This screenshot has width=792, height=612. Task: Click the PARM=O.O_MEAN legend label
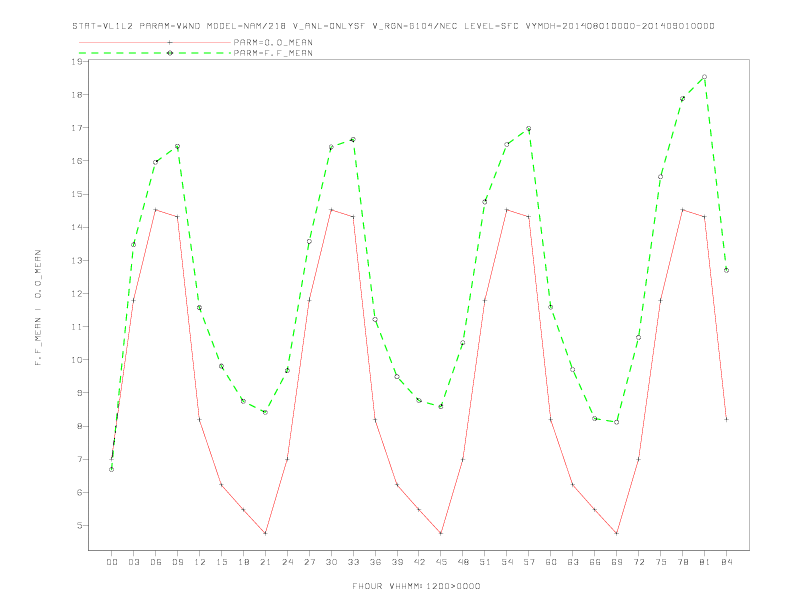(x=273, y=42)
